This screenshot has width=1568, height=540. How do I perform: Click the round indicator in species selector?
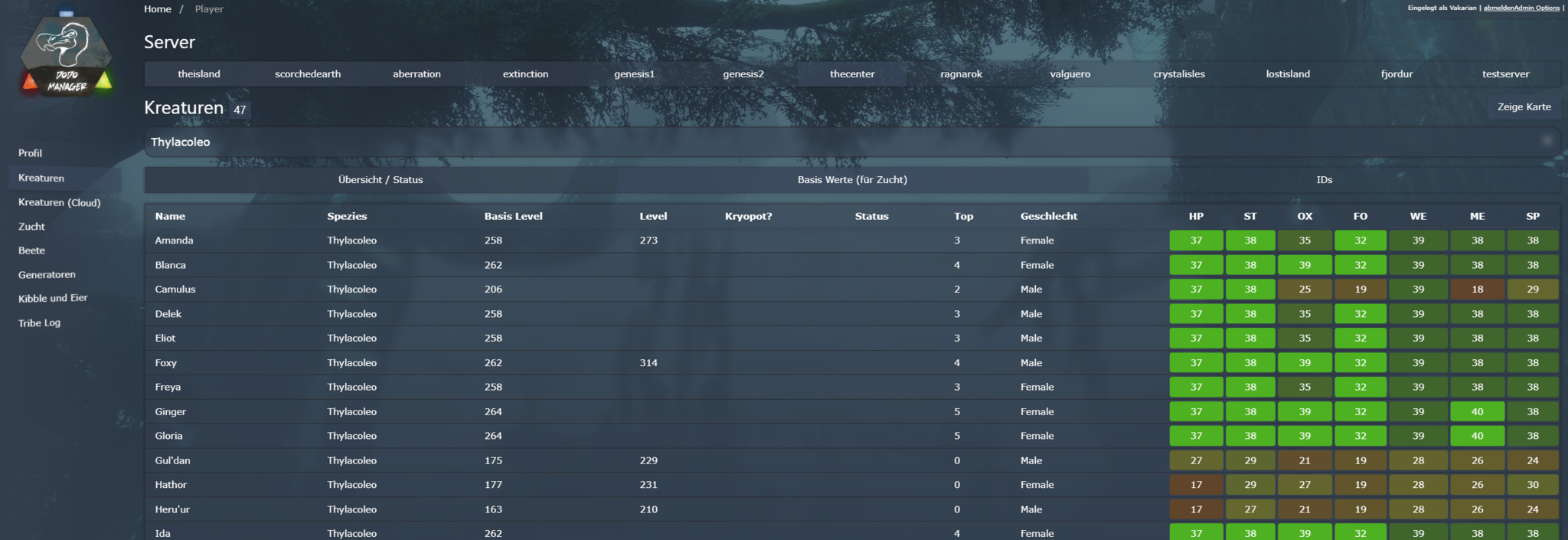(1547, 141)
